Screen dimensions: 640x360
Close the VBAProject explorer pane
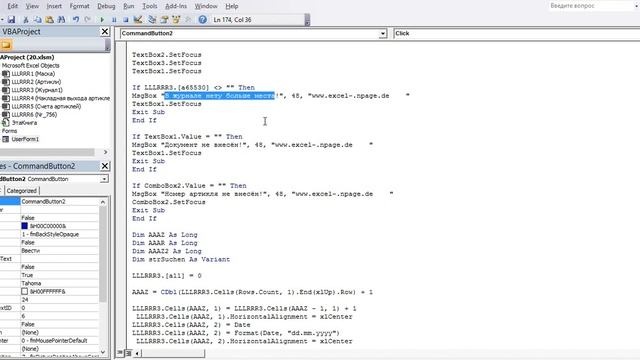[105, 31]
